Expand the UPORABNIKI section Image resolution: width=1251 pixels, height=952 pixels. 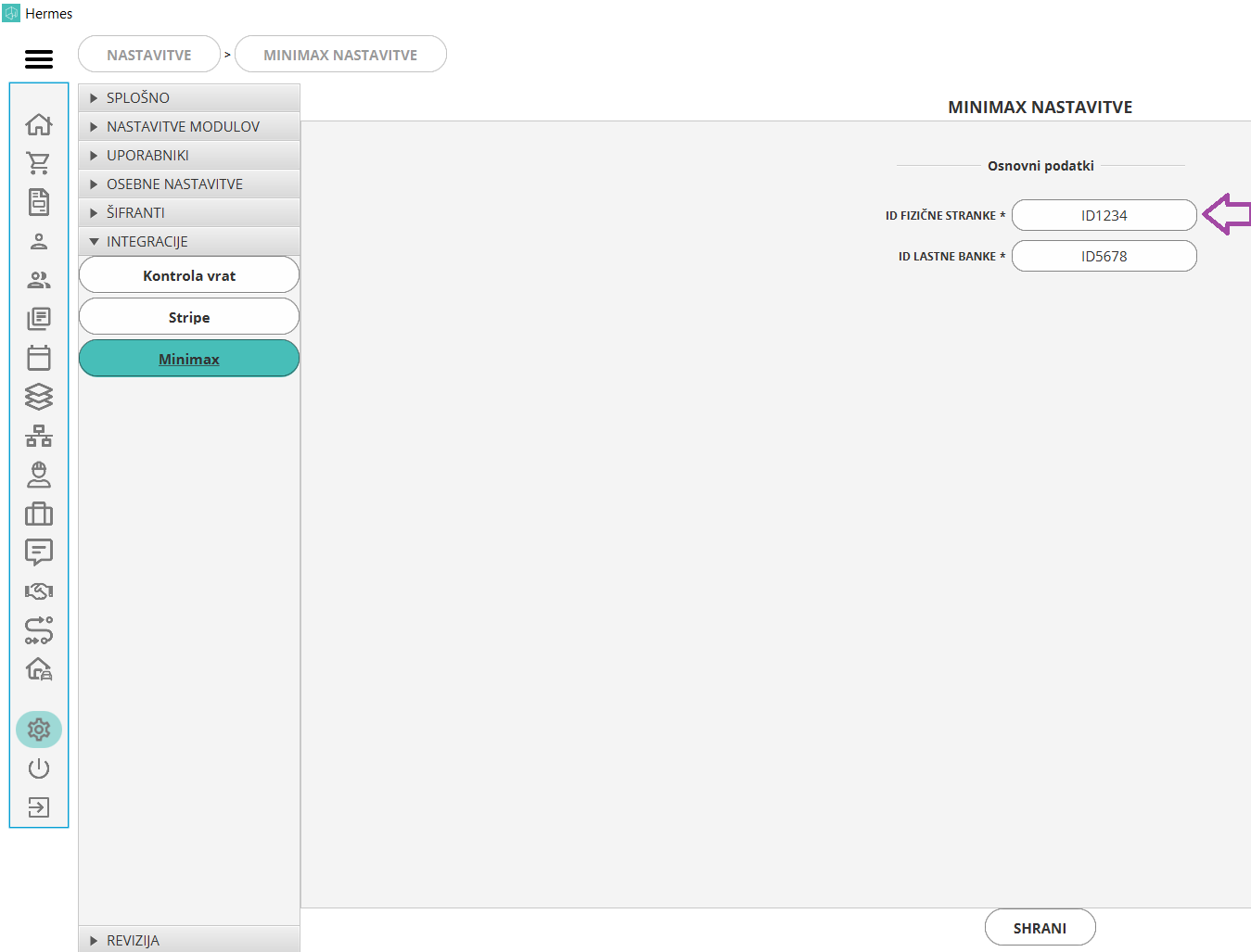click(189, 156)
